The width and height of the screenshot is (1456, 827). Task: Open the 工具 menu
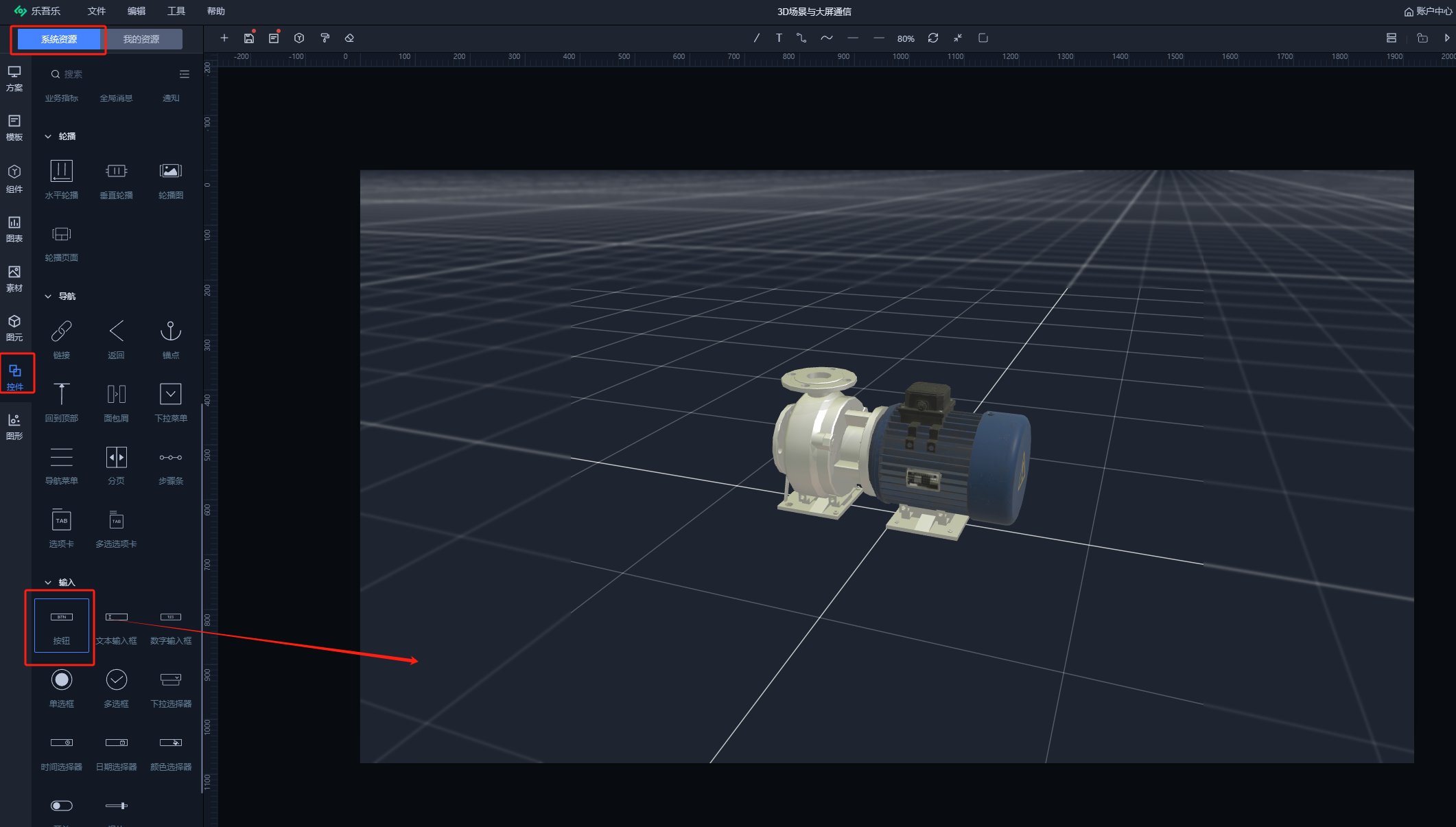(x=176, y=11)
